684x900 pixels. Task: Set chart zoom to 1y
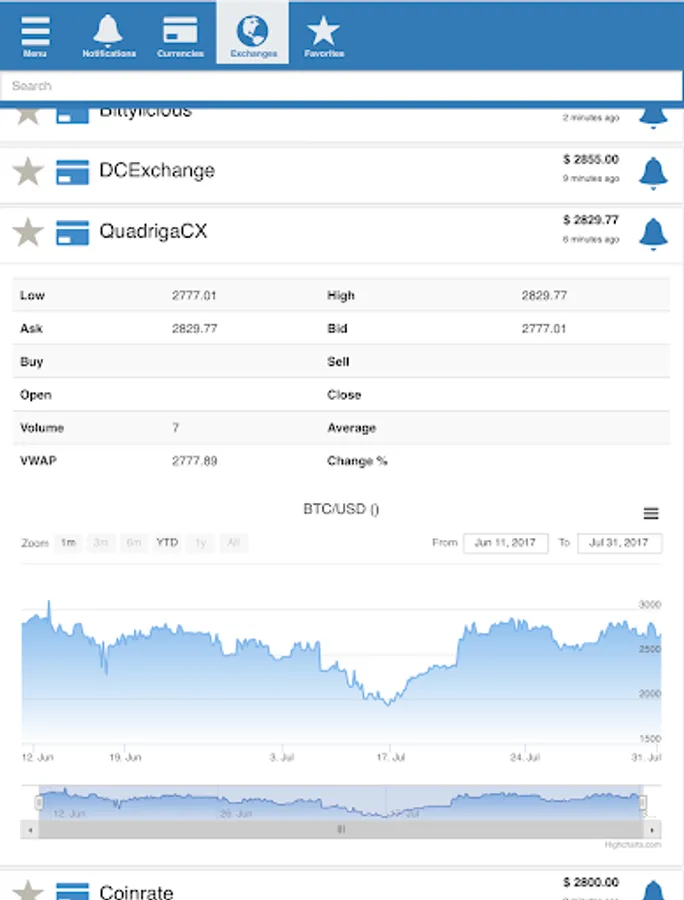point(200,542)
